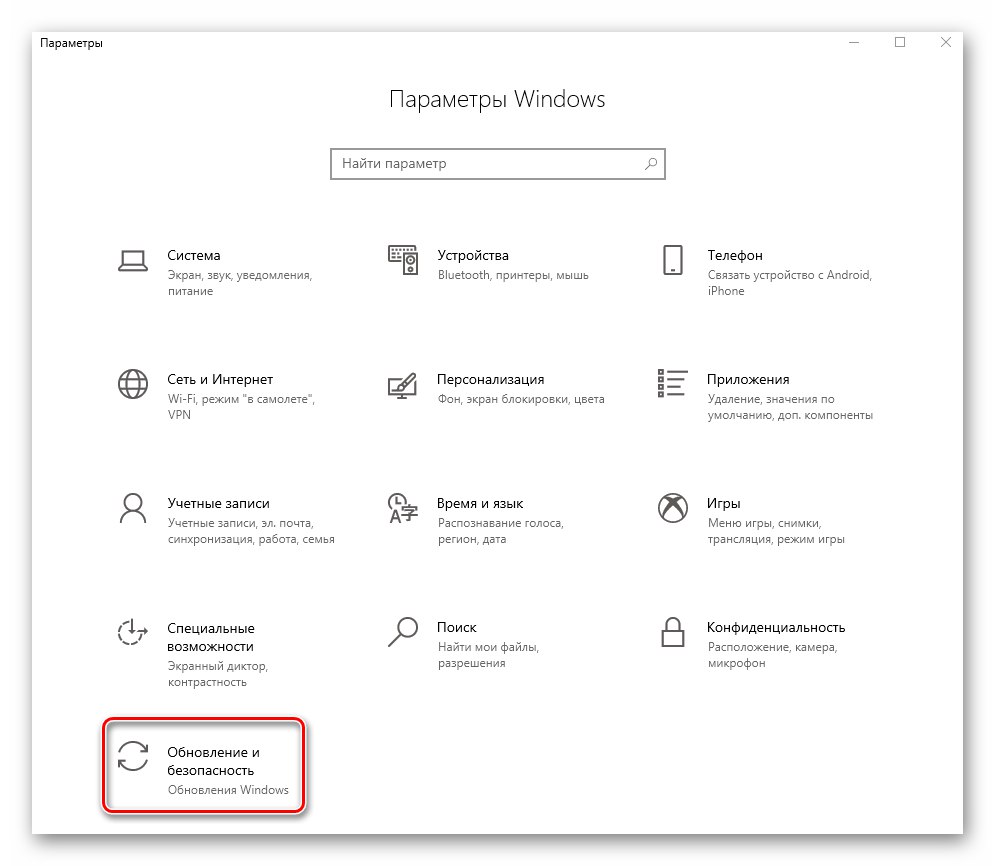This screenshot has width=995, height=866.
Task: Click text 'Распознавание голоса, регион, дата'
Action: coord(501,531)
